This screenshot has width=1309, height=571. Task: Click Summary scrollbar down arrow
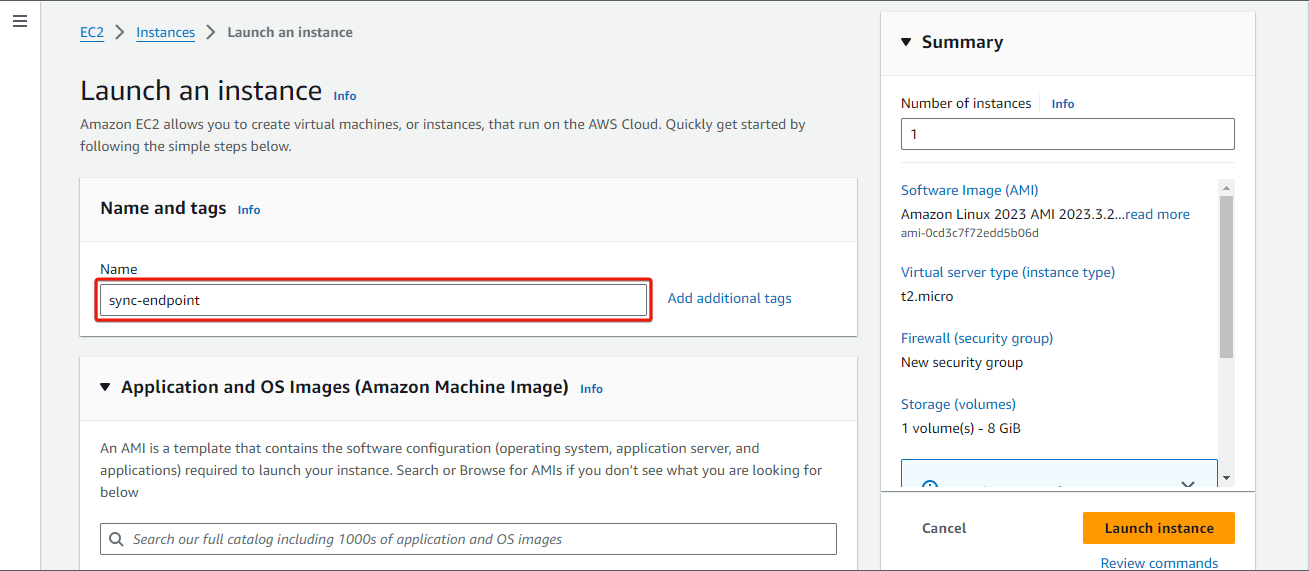pos(1227,478)
